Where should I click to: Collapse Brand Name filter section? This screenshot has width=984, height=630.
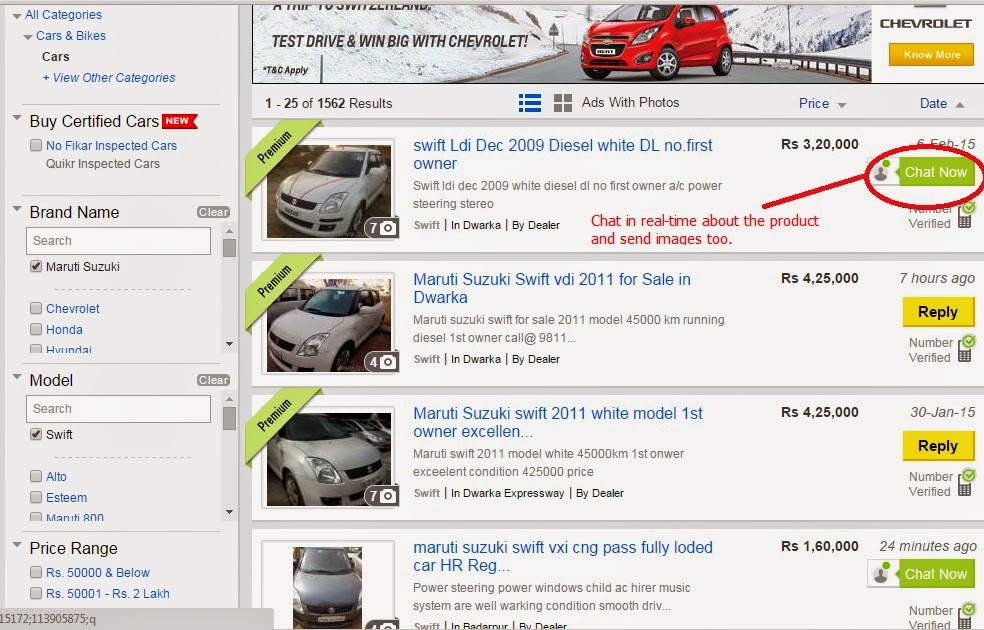pos(17,208)
